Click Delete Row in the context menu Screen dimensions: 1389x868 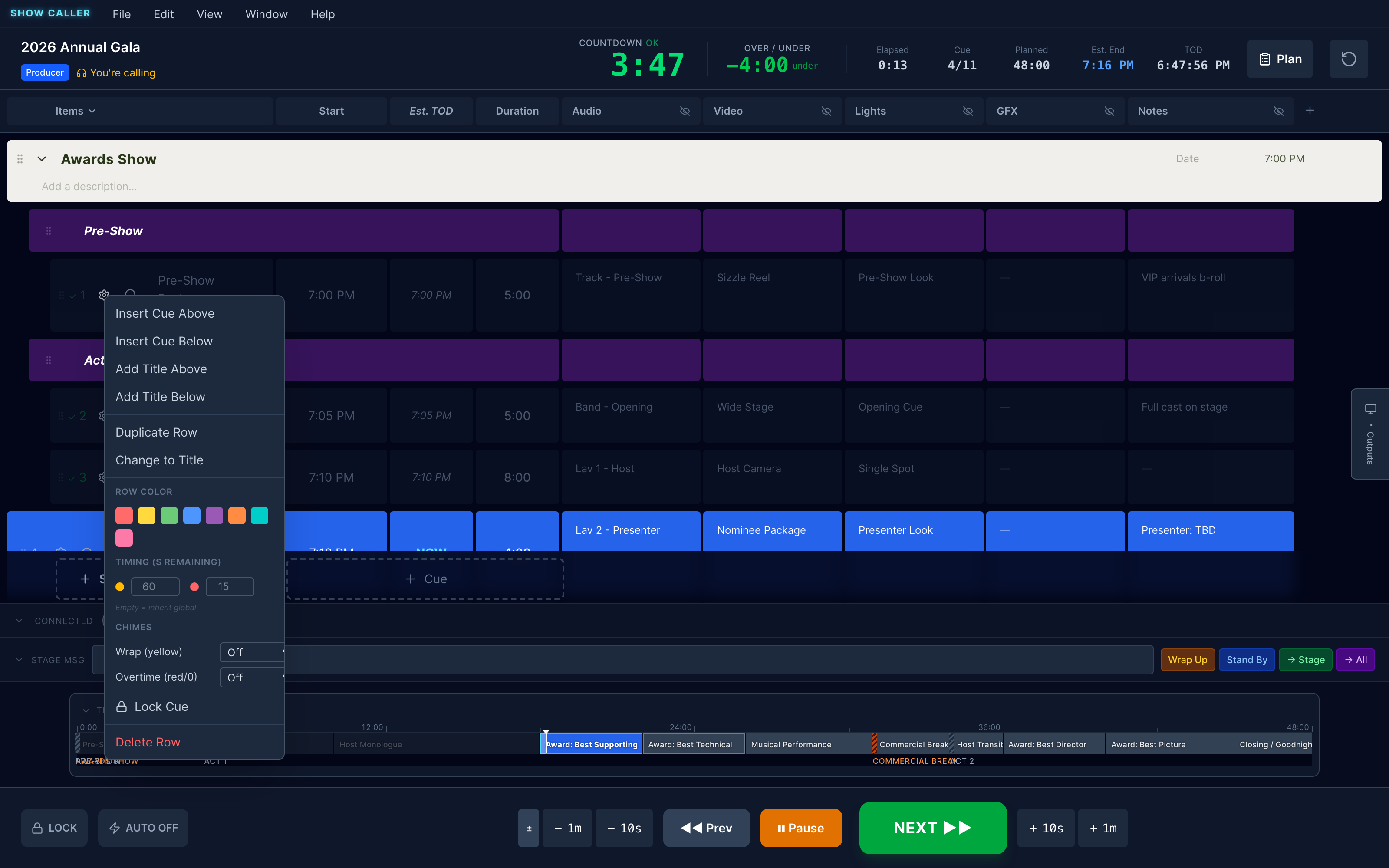coord(194,742)
